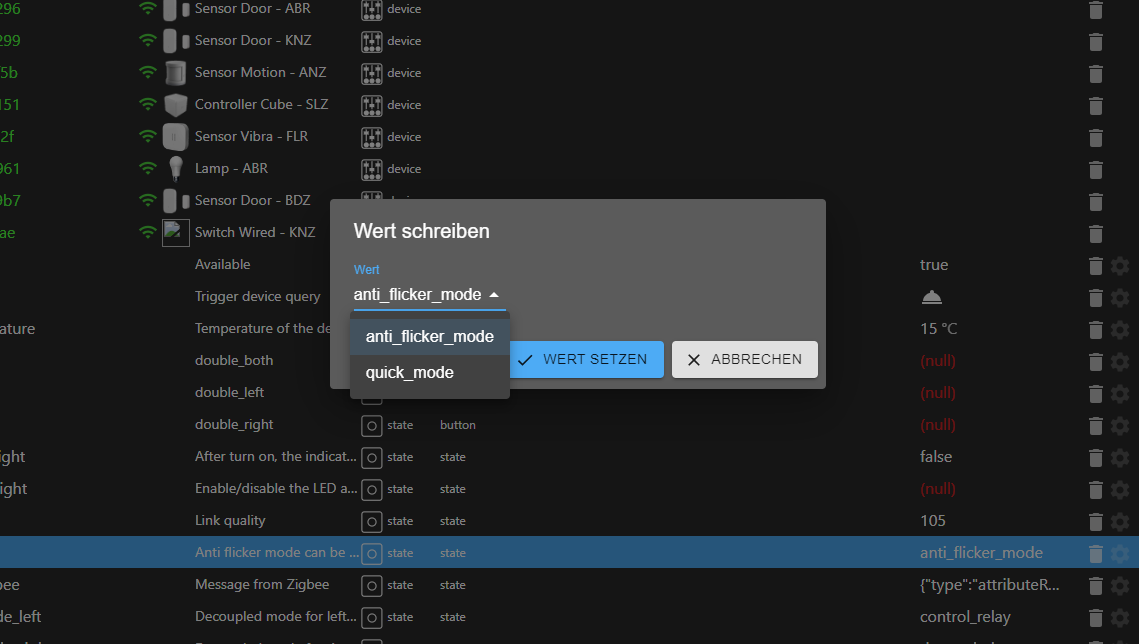Delete Sensor Motion - ANZ device
This screenshot has width=1139, height=644.
(x=1096, y=73)
